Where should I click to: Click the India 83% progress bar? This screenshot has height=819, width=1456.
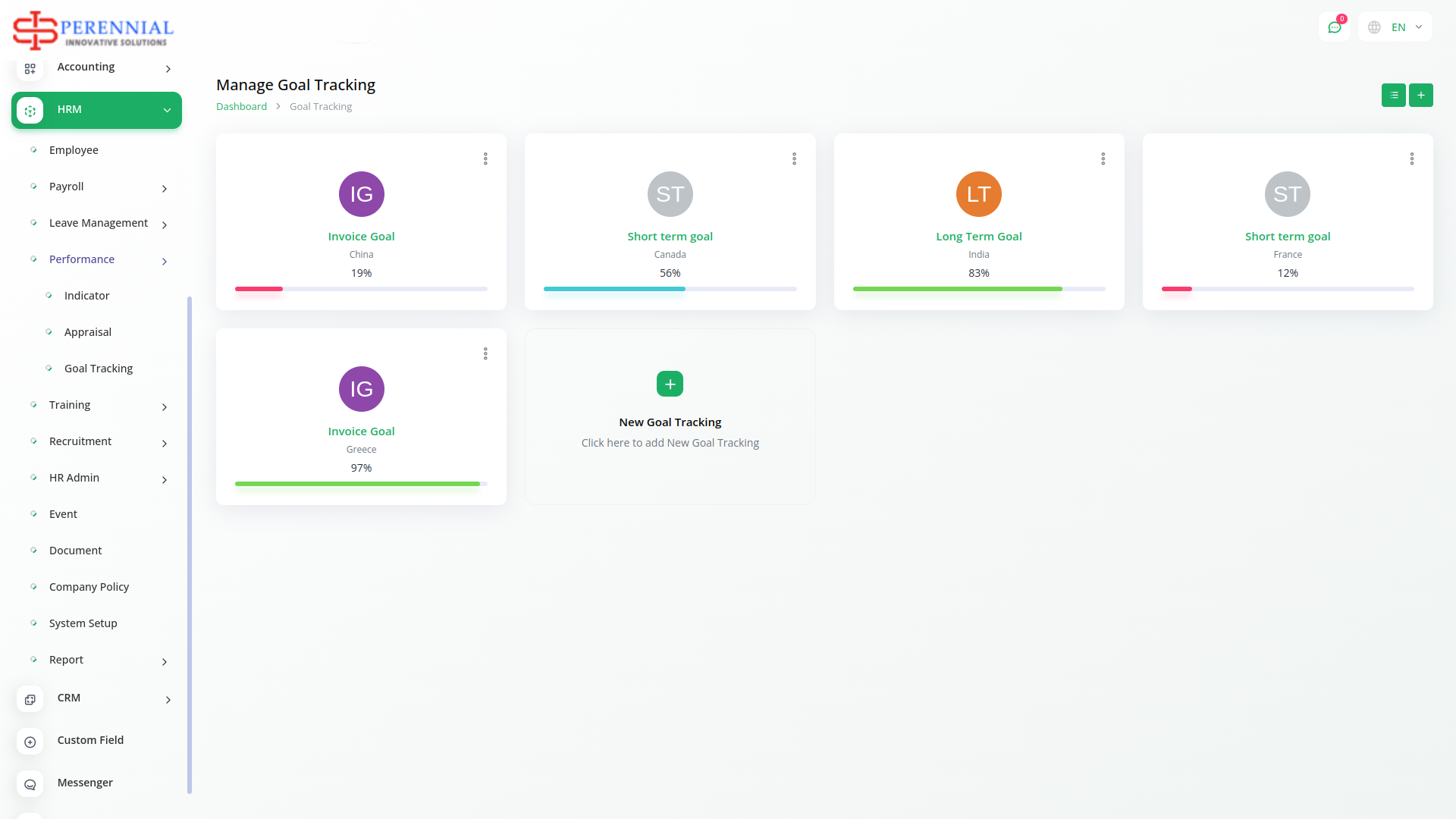978,289
